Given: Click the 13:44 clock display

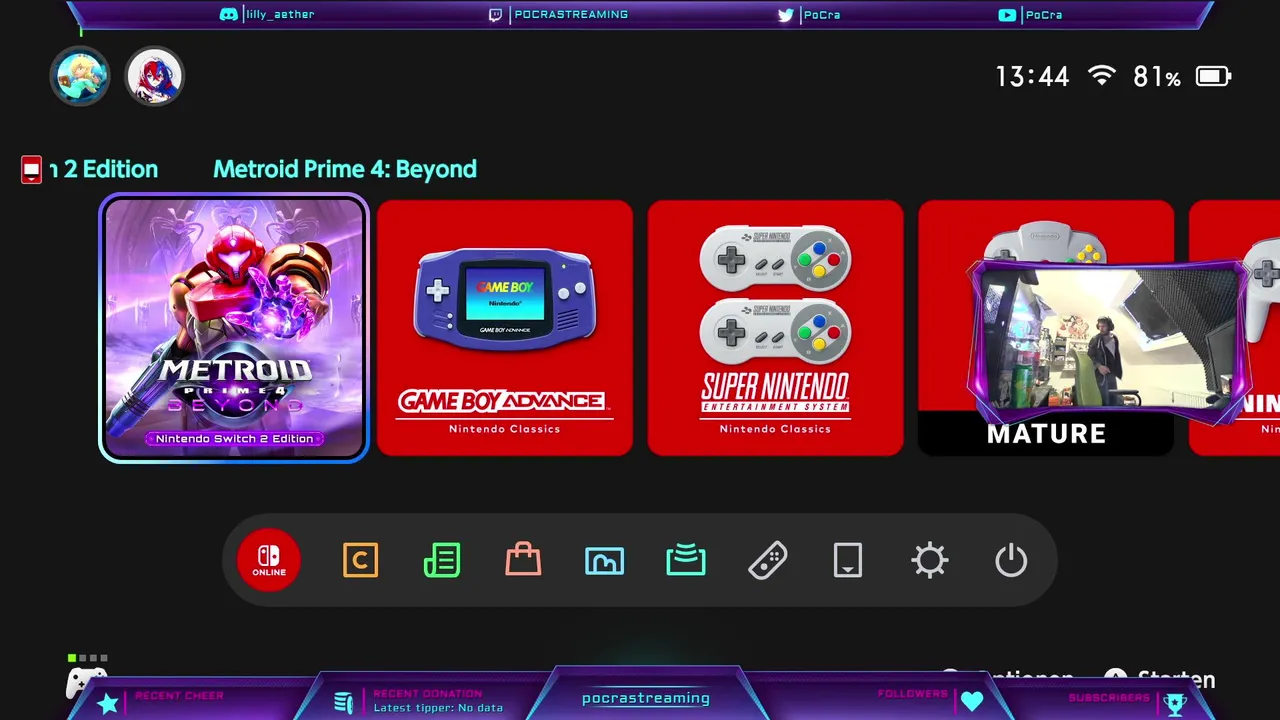Looking at the screenshot, I should pos(1032,76).
